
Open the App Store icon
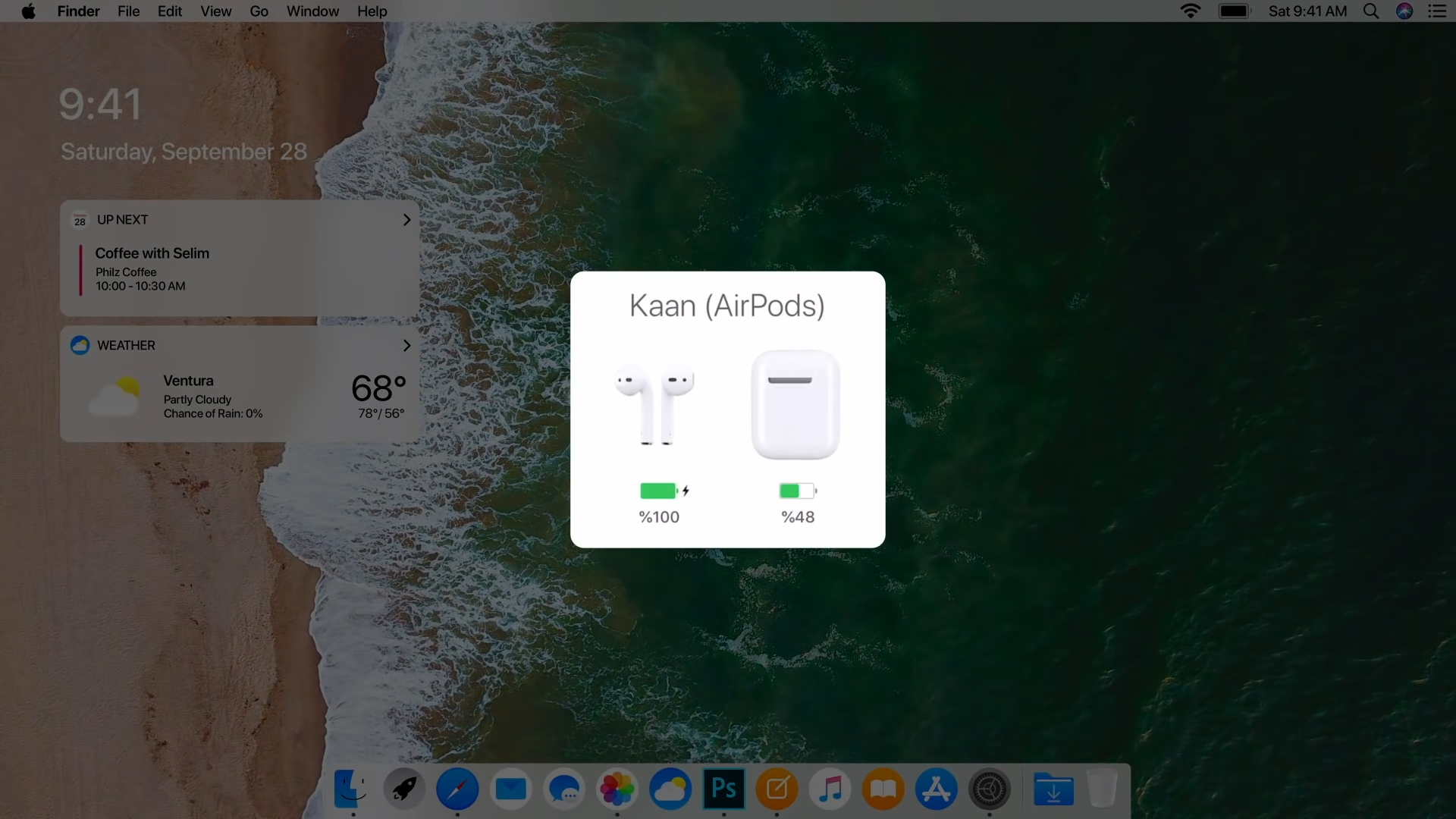point(937,789)
